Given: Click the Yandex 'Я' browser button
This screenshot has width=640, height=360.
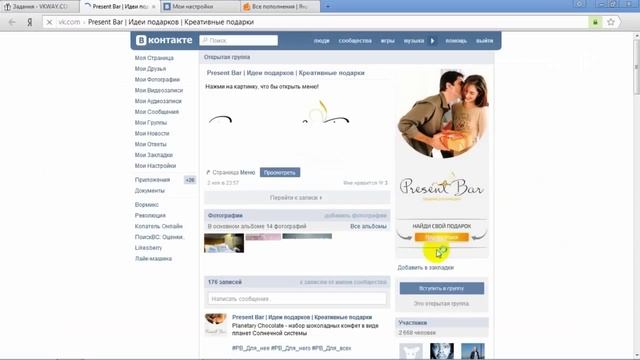Looking at the screenshot, I should tap(29, 22).
